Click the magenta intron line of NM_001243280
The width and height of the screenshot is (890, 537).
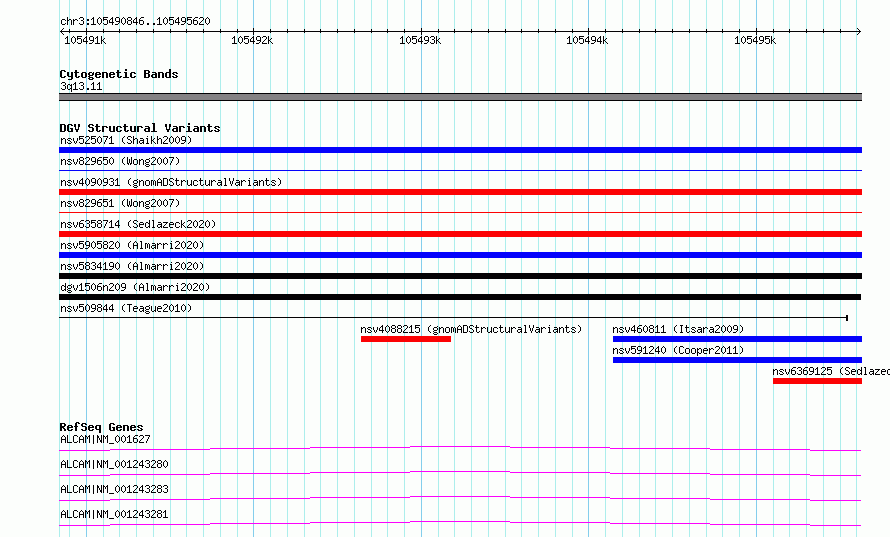pos(460,473)
